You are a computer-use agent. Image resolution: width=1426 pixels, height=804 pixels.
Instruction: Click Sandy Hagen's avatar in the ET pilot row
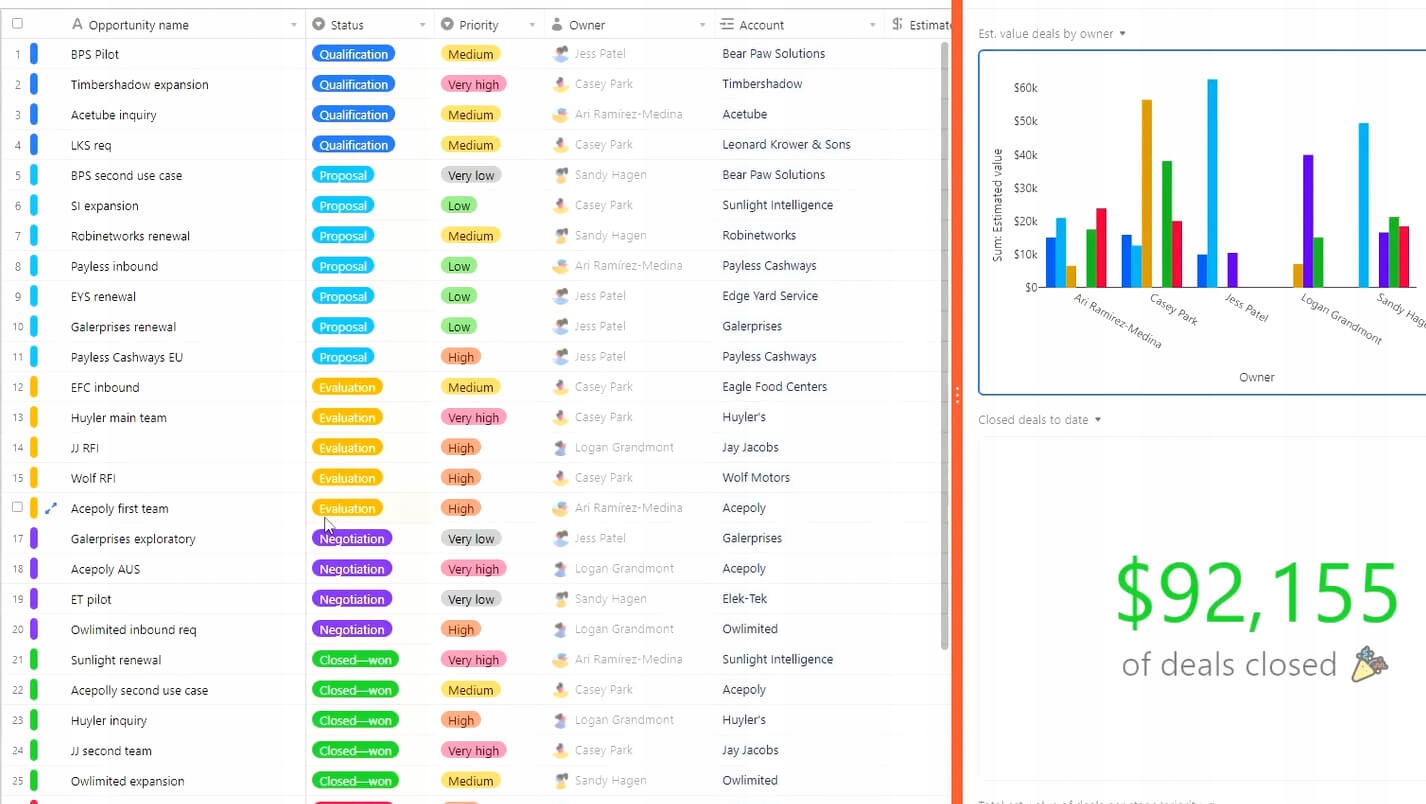561,599
